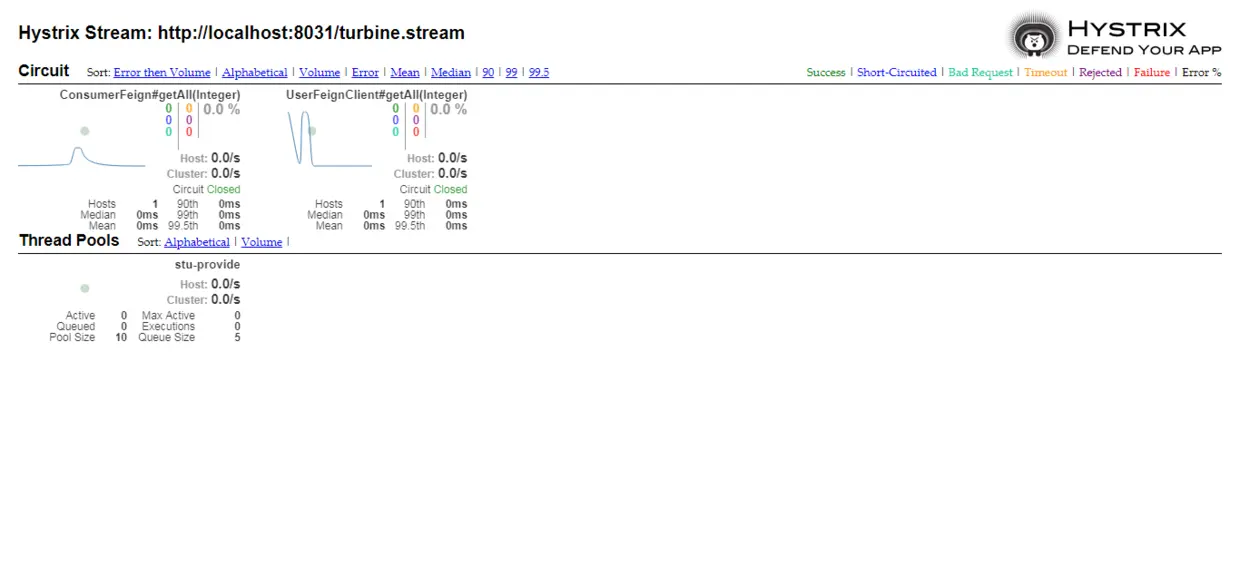Click stu-provide thread pool health circle

coord(85,288)
